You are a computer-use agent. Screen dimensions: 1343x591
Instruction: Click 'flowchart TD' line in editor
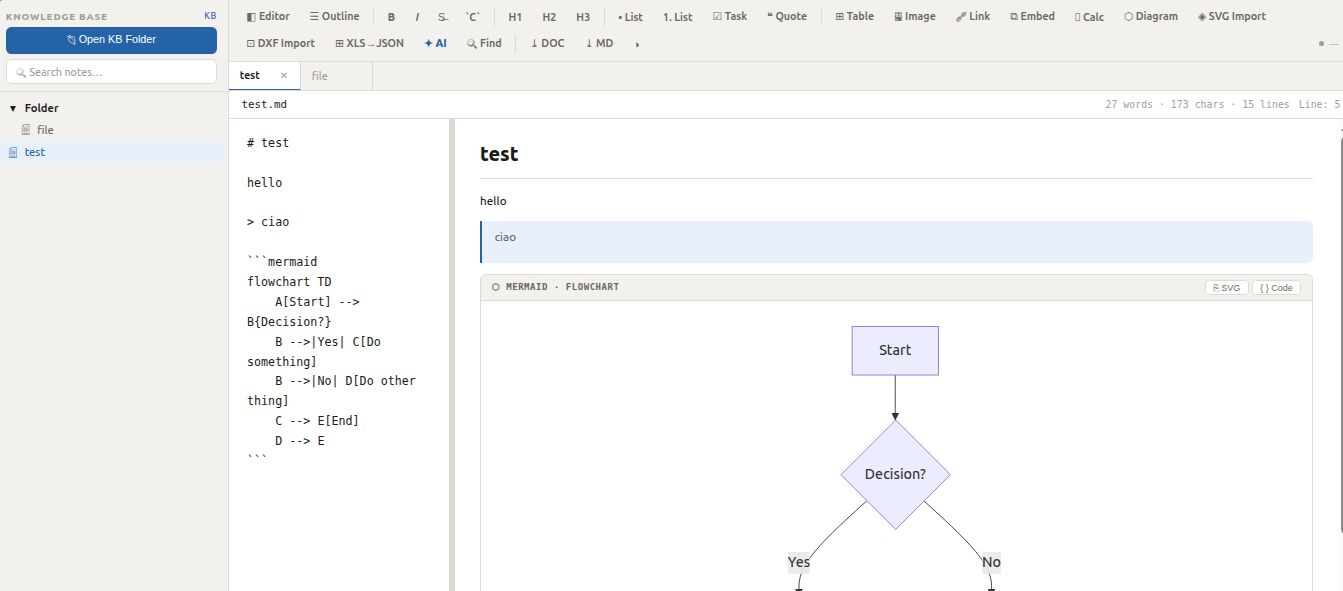click(x=289, y=282)
